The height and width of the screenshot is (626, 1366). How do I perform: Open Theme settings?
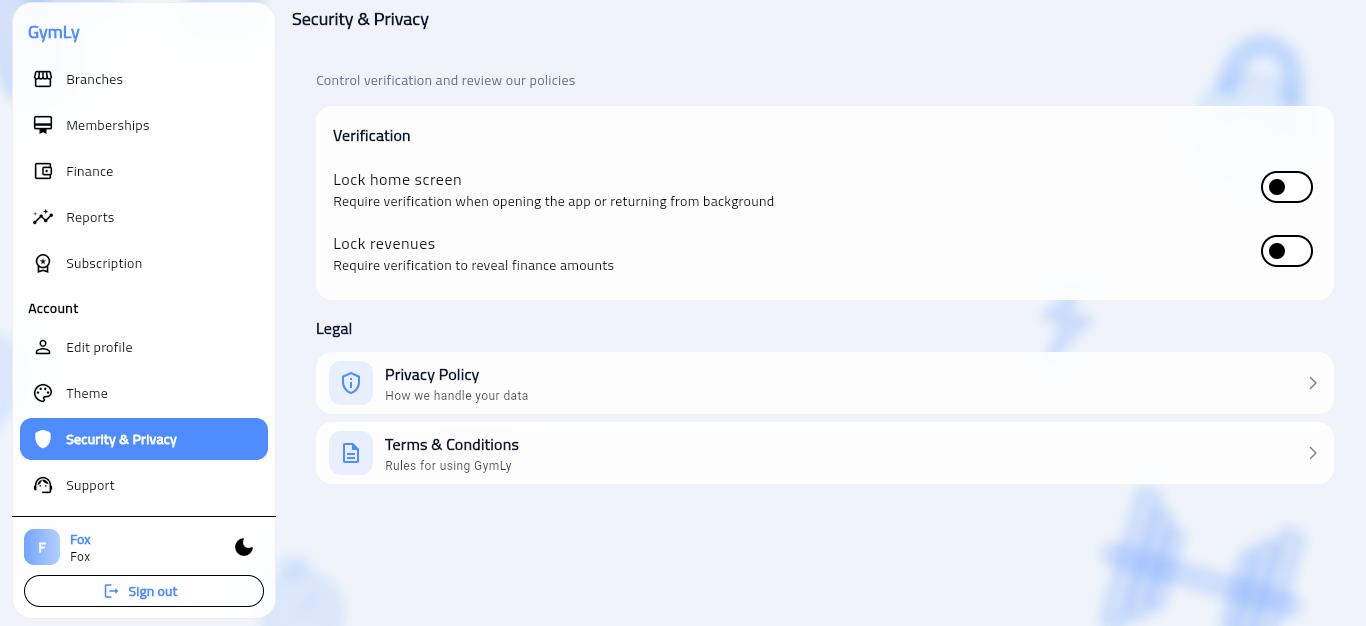[144, 393]
